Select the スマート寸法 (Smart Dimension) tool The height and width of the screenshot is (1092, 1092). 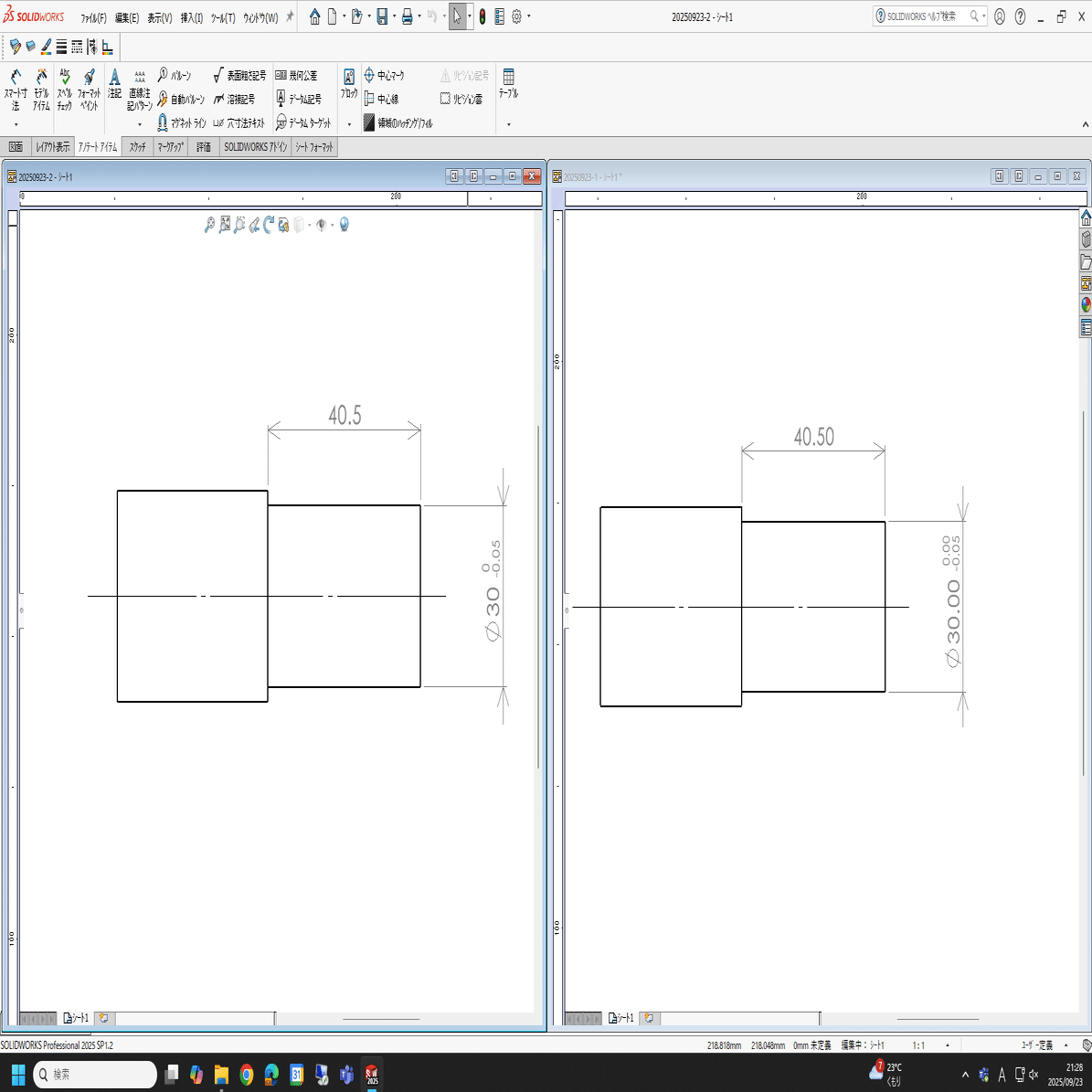[x=14, y=87]
